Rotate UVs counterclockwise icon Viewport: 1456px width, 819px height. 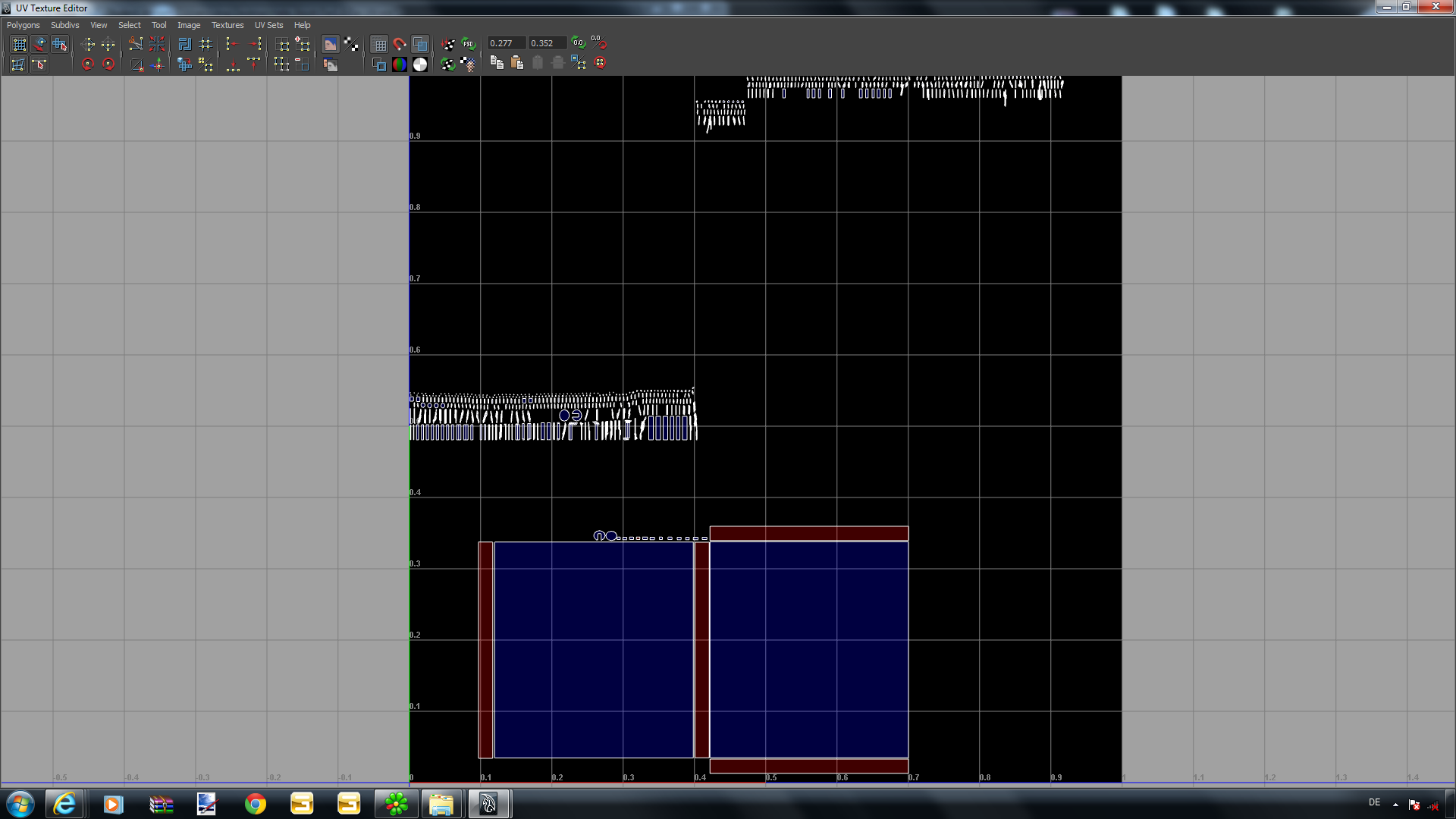coord(88,64)
